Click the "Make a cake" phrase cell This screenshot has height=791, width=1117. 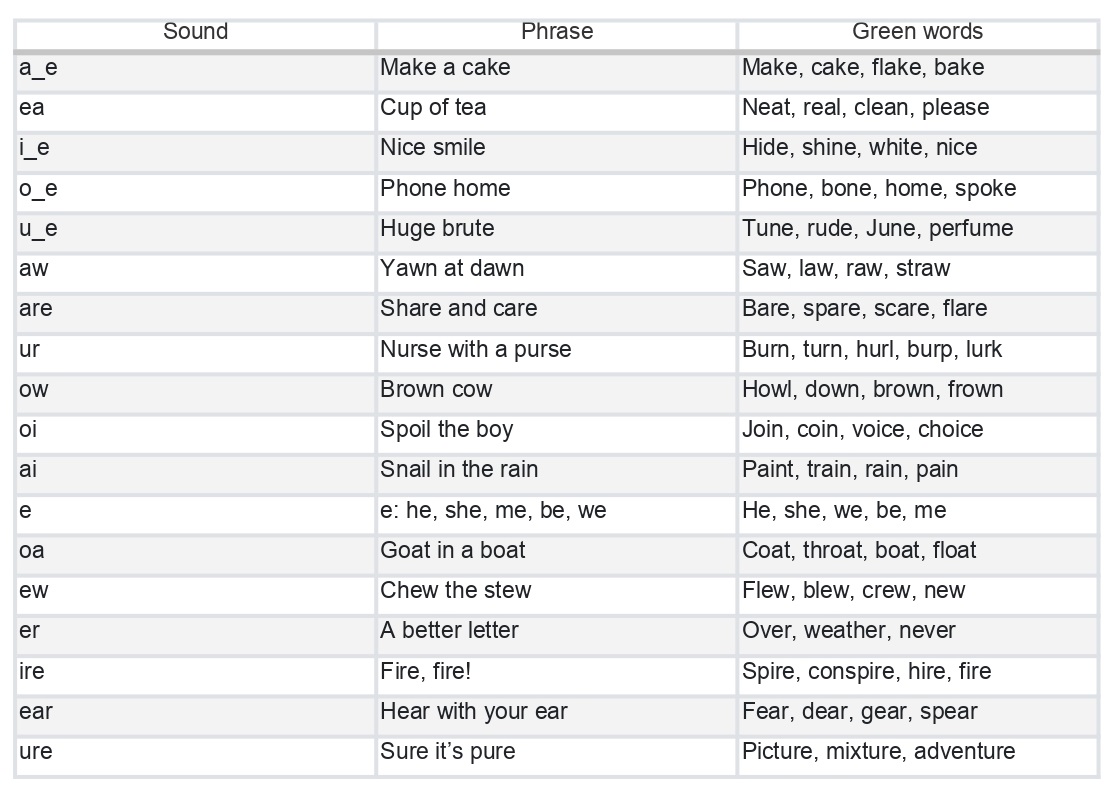click(x=556, y=68)
